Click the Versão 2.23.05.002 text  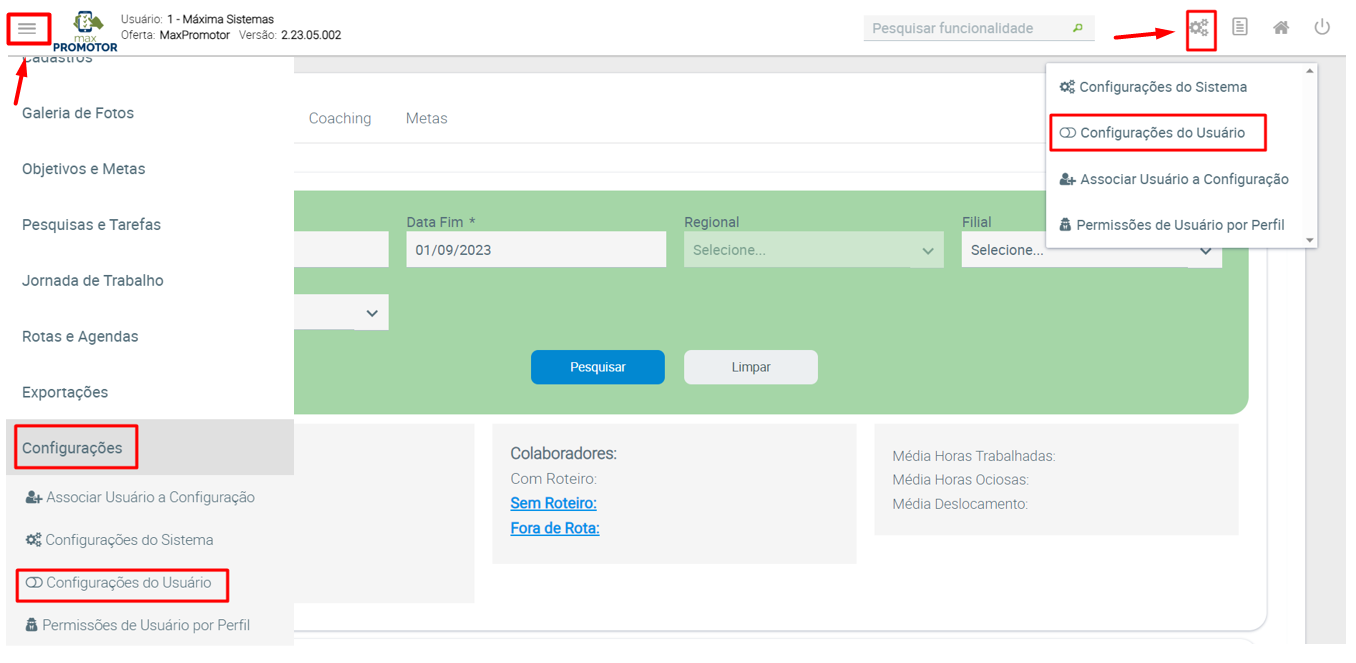(x=290, y=35)
